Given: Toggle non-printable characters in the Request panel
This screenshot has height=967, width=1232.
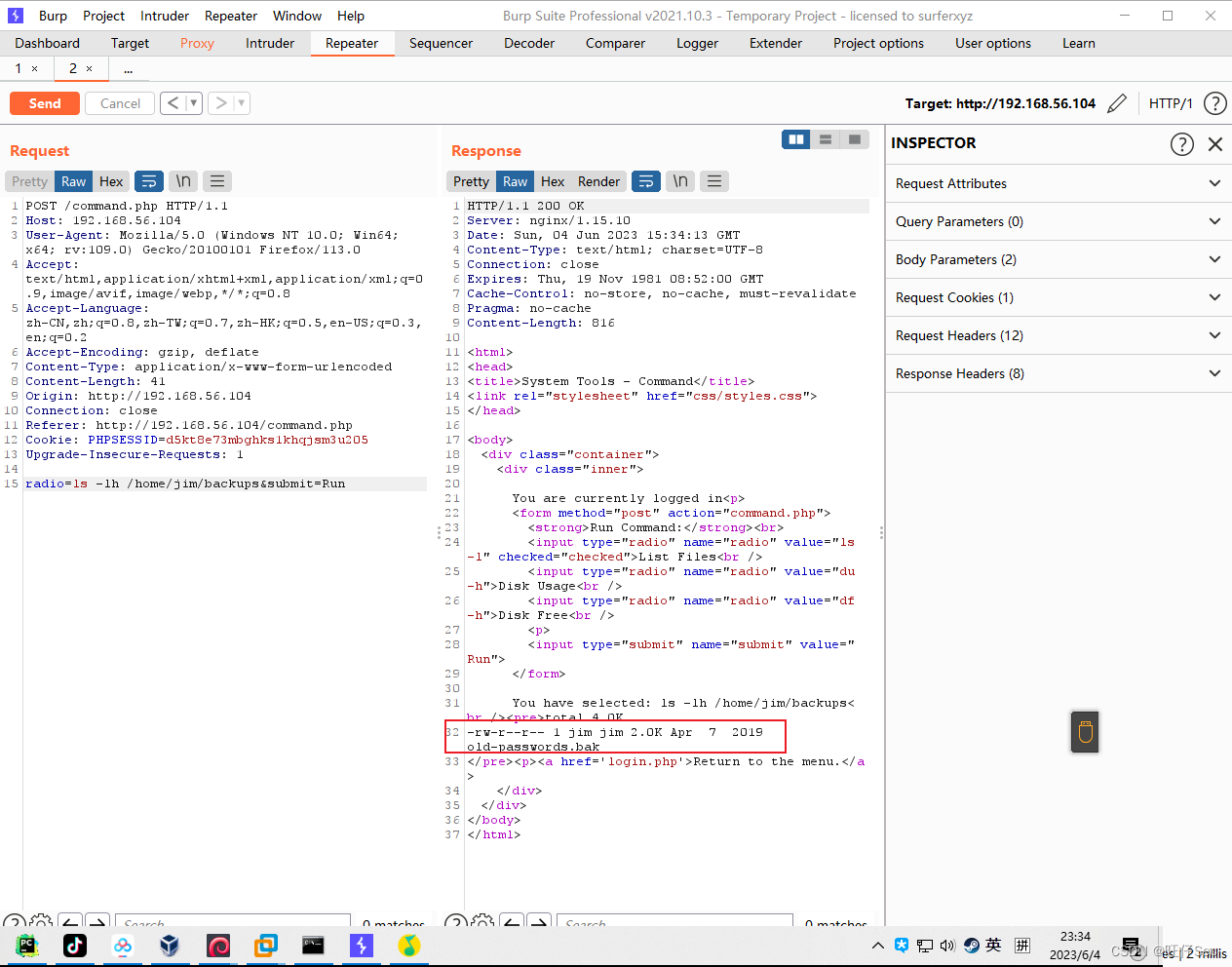Looking at the screenshot, I should coord(183,181).
